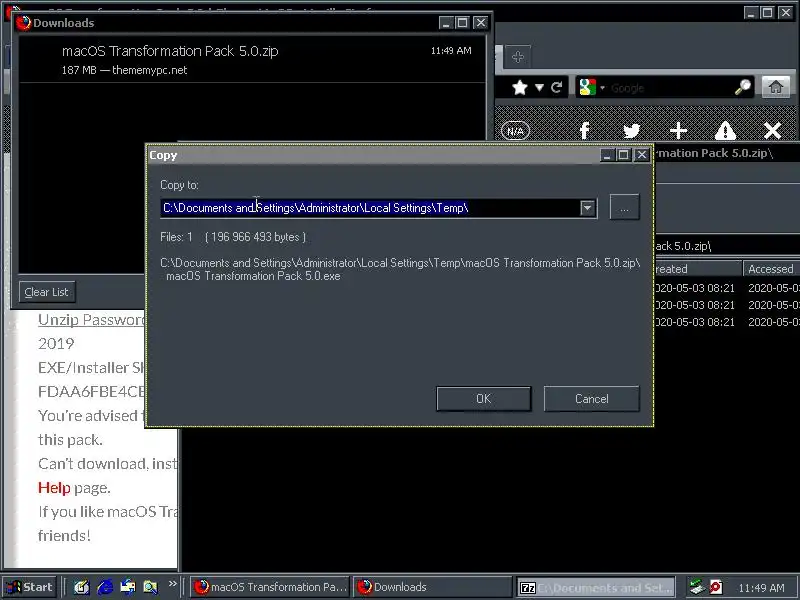This screenshot has height=600, width=800.
Task: Open the Start menu
Action: click(x=30, y=587)
